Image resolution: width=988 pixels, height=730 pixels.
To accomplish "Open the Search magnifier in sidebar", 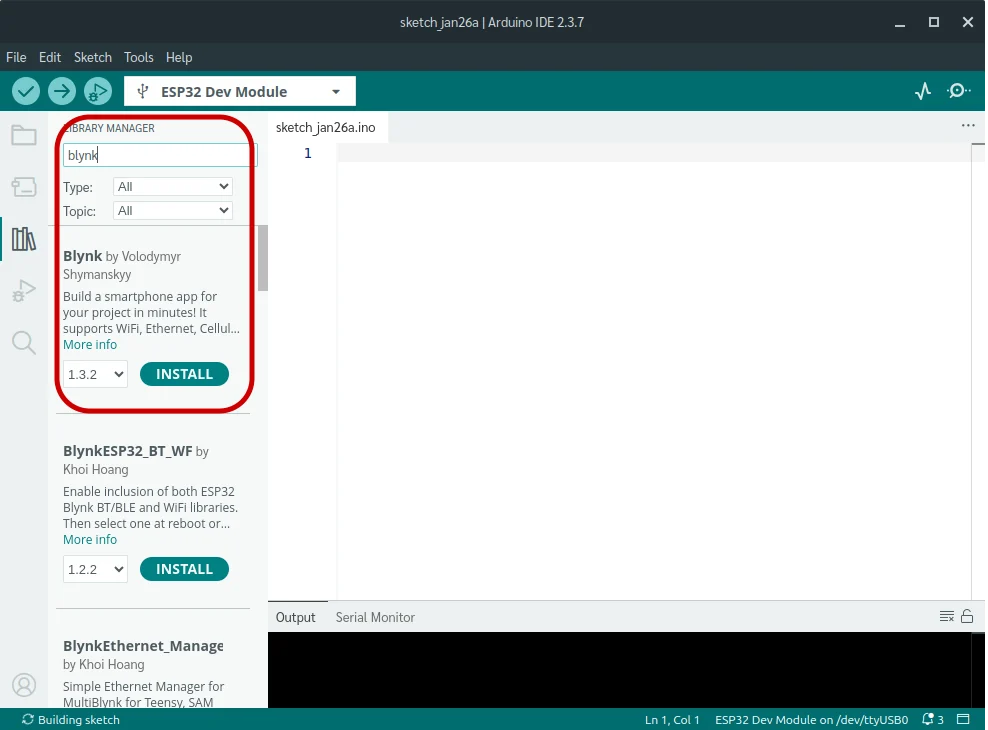I will pyautogui.click(x=24, y=343).
